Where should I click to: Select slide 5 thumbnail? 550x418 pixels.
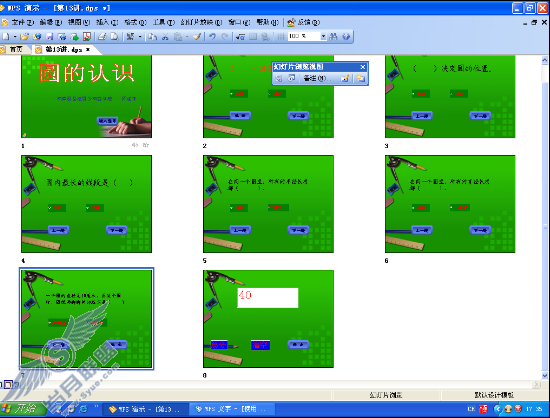(268, 204)
